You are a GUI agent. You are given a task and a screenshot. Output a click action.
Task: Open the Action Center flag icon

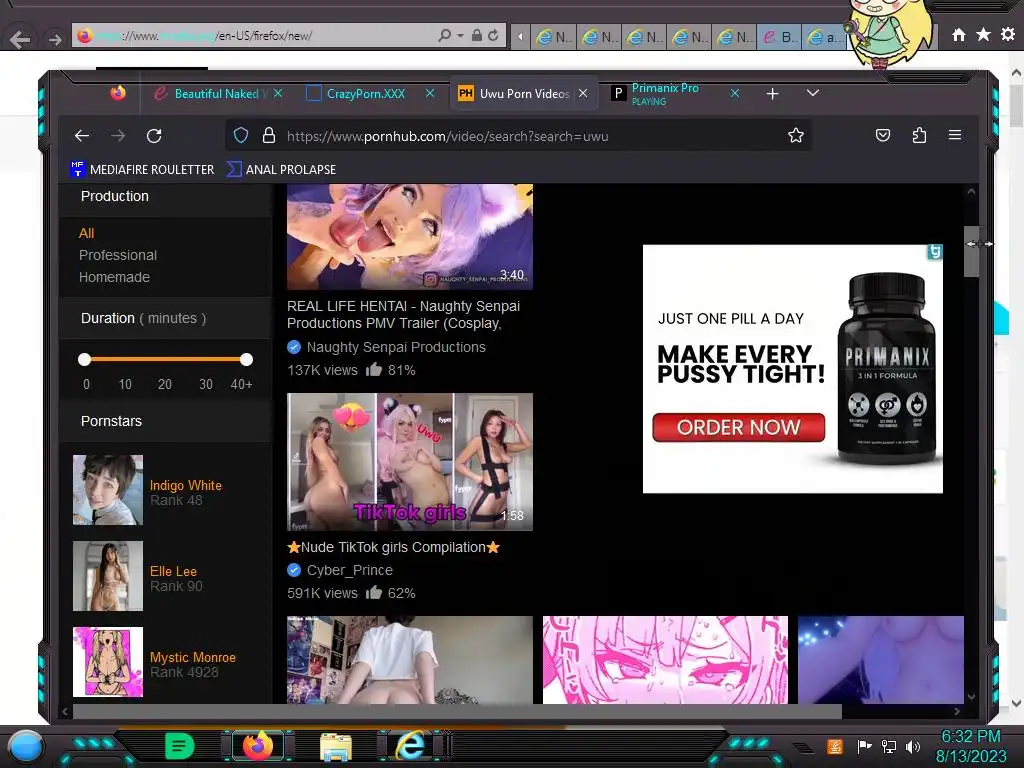point(864,746)
